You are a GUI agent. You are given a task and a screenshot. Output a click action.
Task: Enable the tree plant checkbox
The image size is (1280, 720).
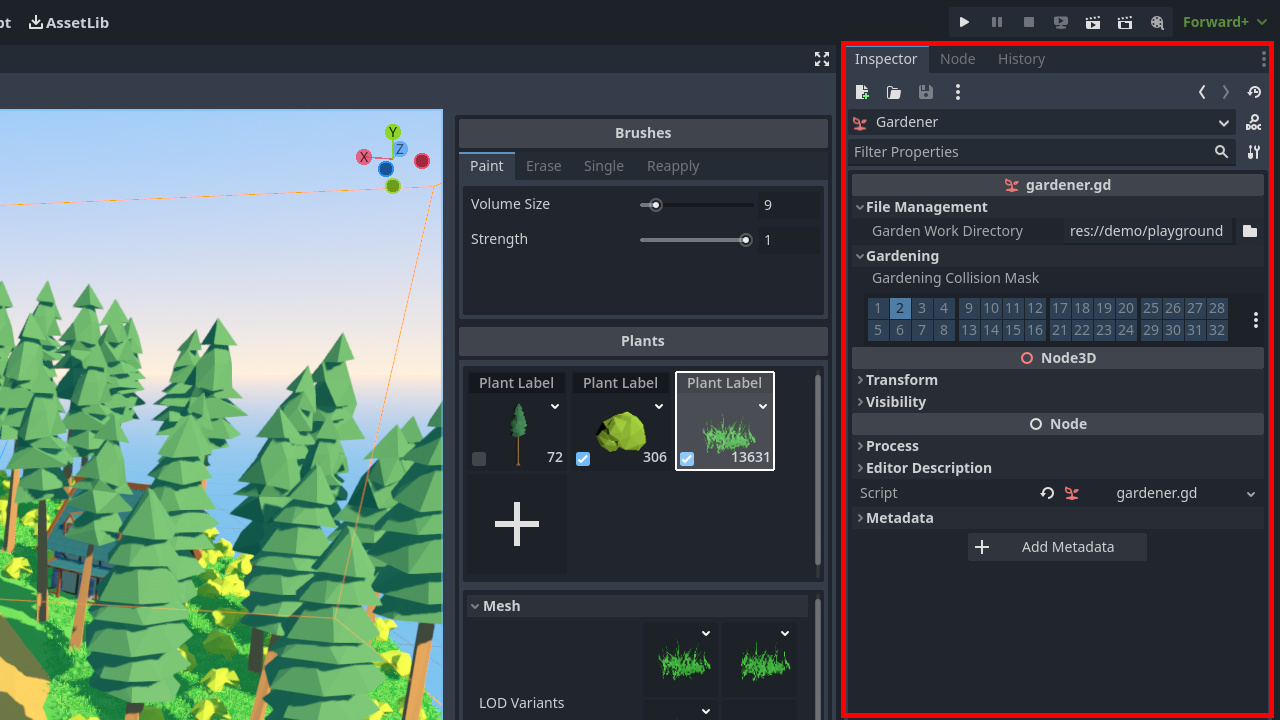tap(478, 458)
